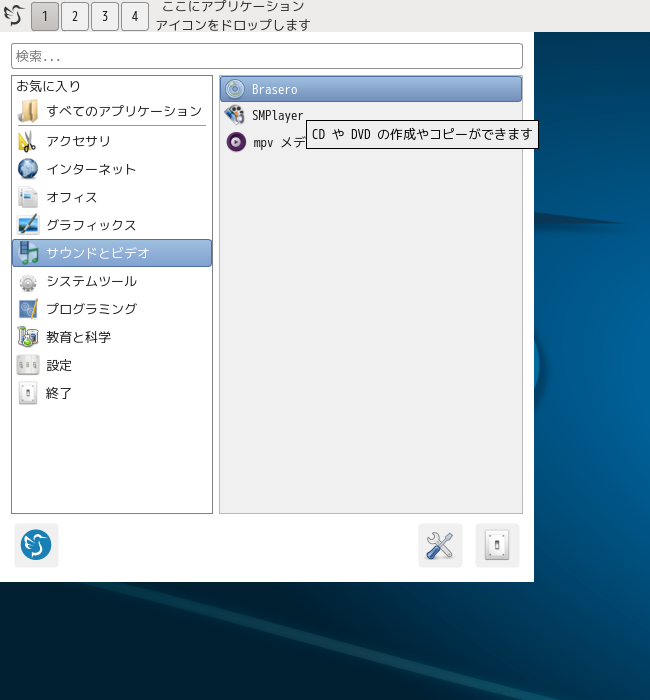The image size is (650, 700).
Task: Select the サウンドとビデオ category label
Action: (x=98, y=253)
